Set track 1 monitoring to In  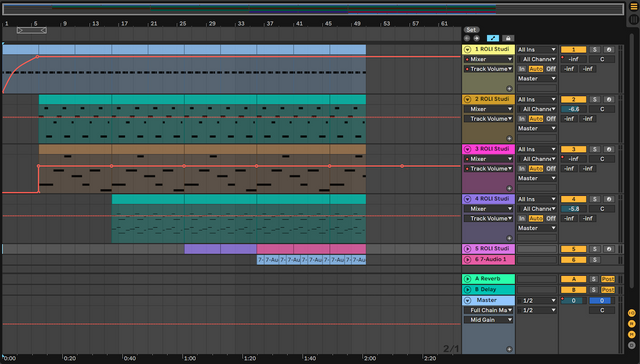[522, 69]
